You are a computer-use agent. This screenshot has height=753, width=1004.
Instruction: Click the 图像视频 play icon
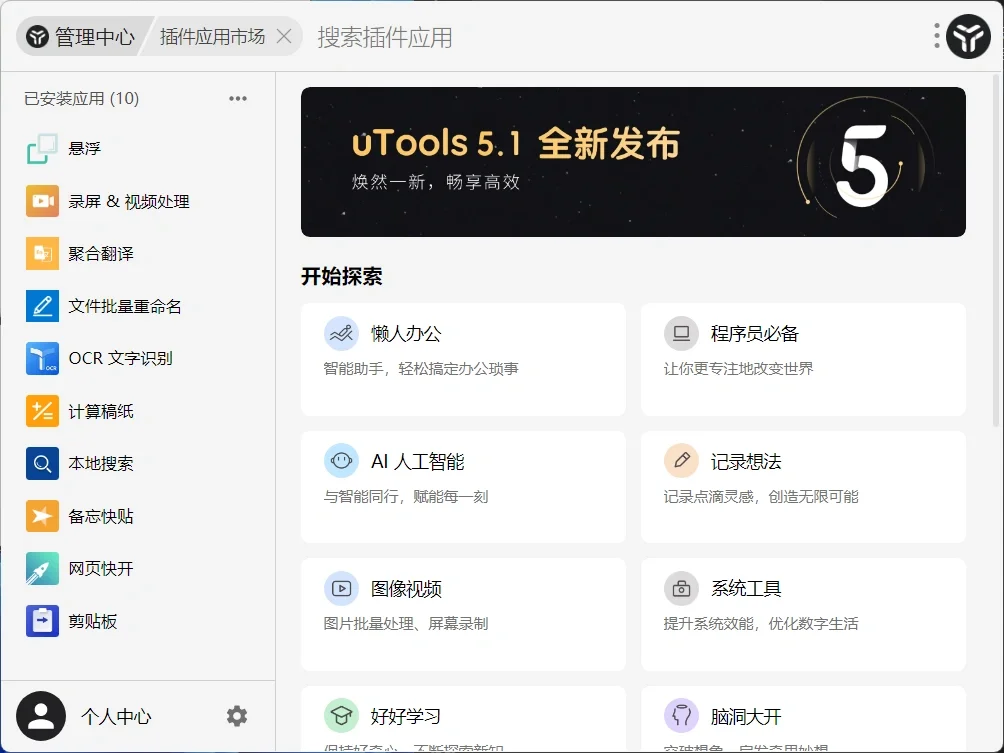[341, 588]
